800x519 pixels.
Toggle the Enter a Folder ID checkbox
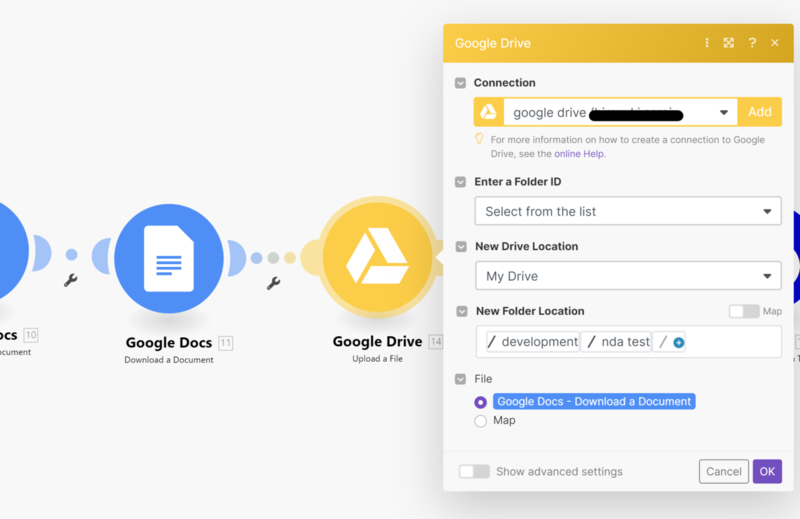click(460, 182)
